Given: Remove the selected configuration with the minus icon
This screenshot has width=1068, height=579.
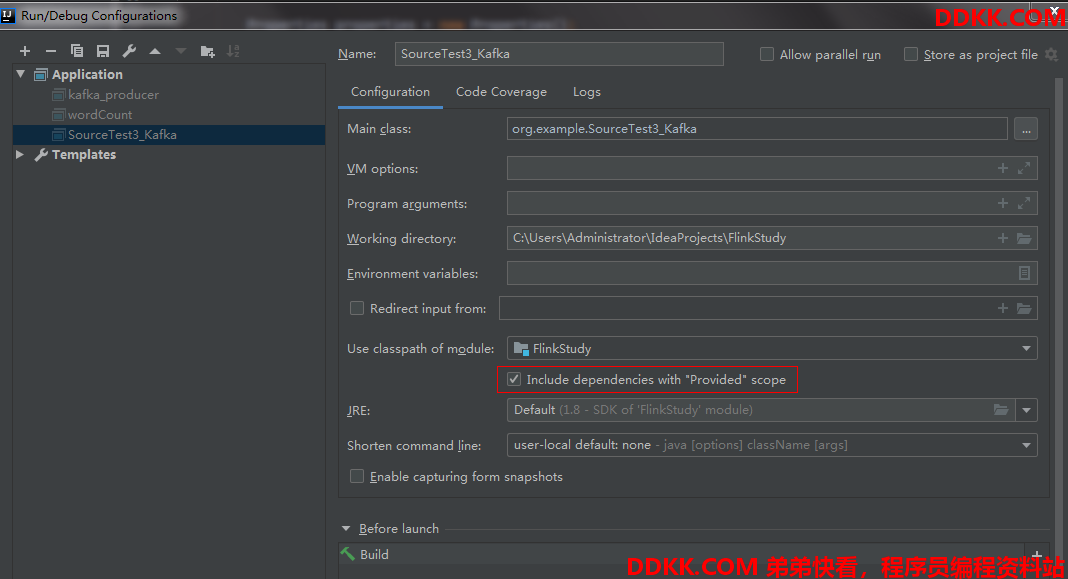Looking at the screenshot, I should pyautogui.click(x=51, y=51).
